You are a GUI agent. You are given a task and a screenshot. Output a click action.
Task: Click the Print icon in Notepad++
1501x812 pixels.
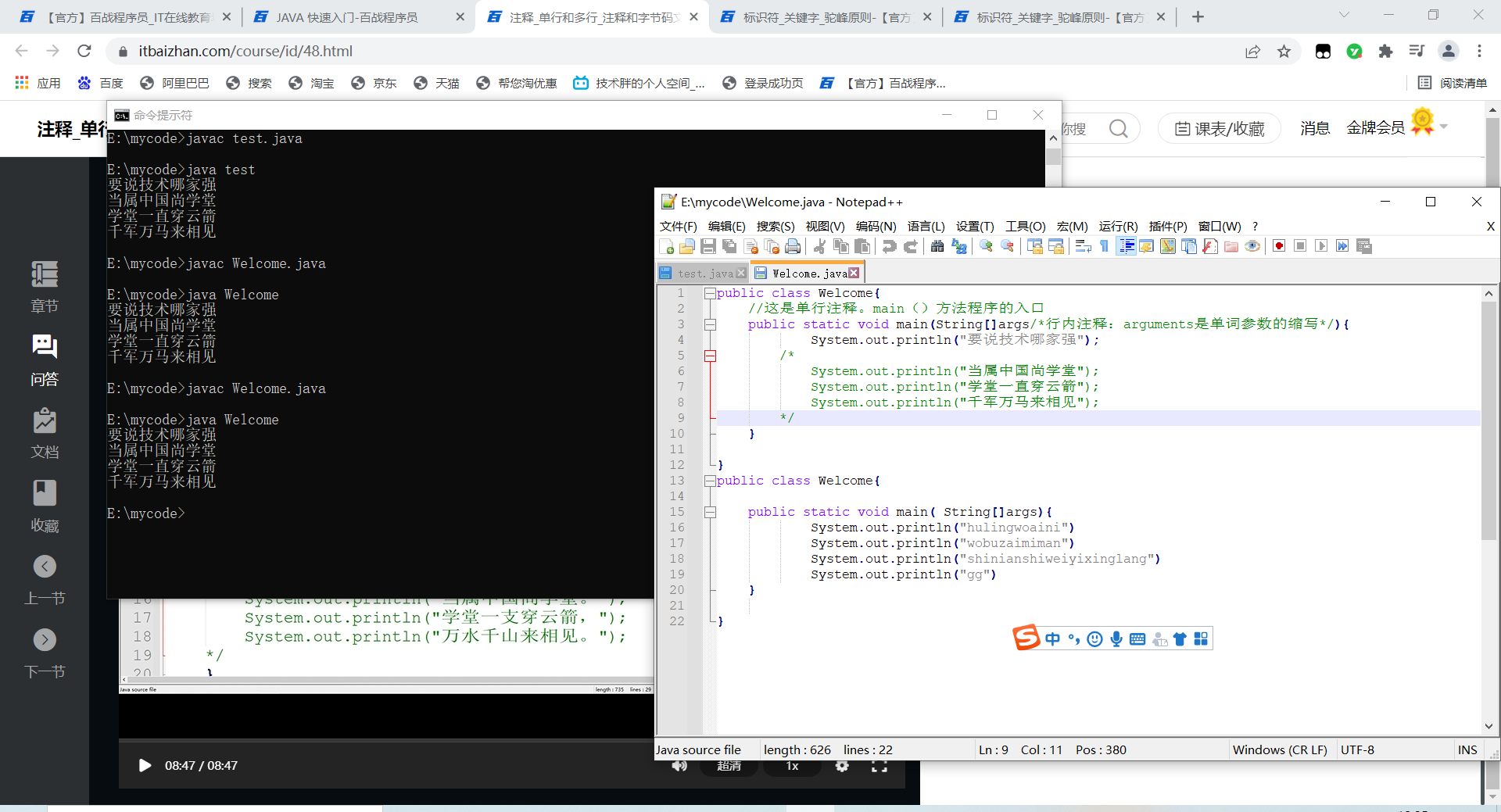(x=793, y=247)
